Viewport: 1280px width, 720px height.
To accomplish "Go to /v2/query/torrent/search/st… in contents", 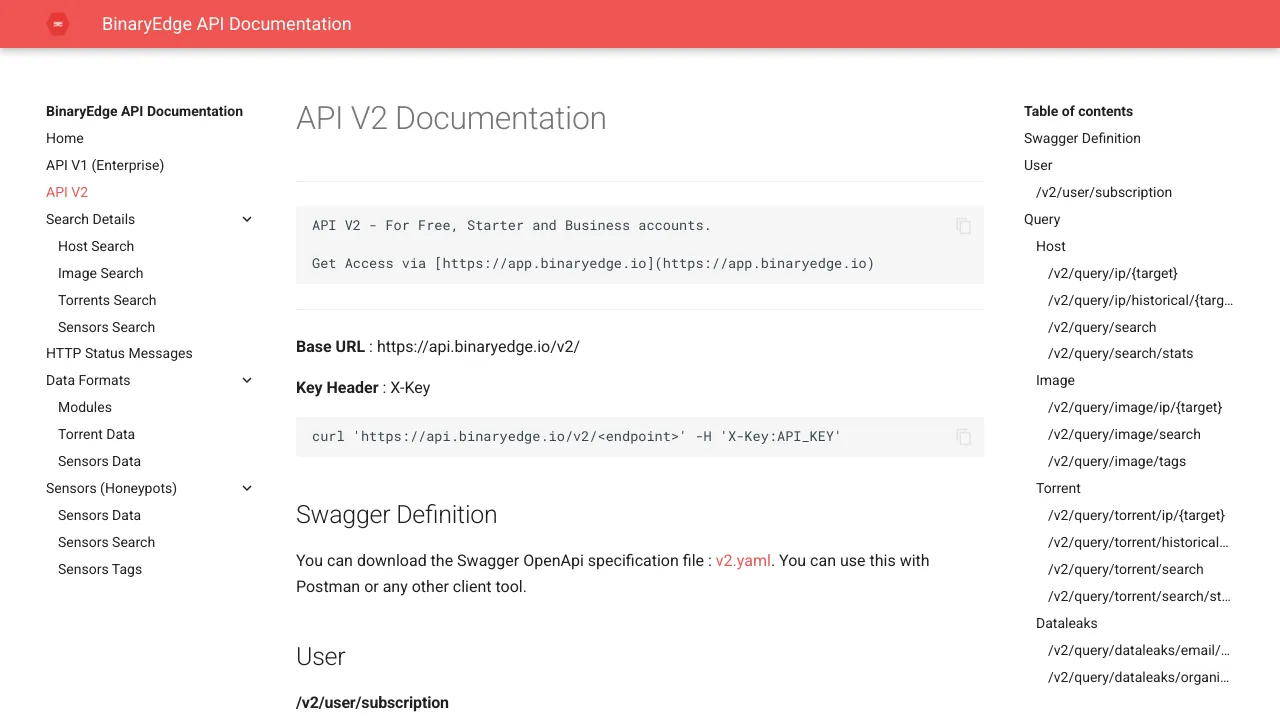I will 1139,596.
